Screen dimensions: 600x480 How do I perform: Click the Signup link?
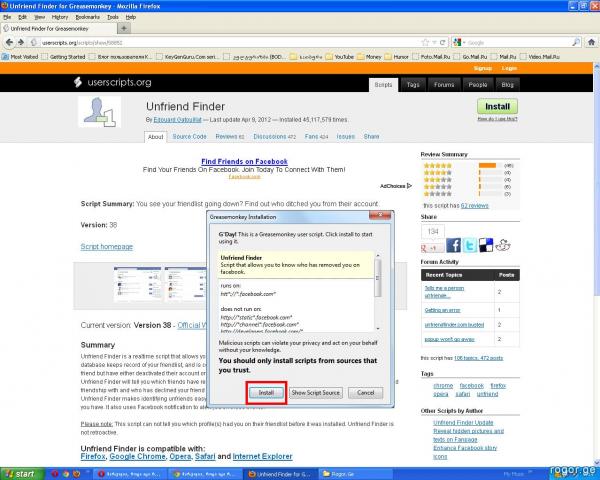pyautogui.click(x=483, y=68)
